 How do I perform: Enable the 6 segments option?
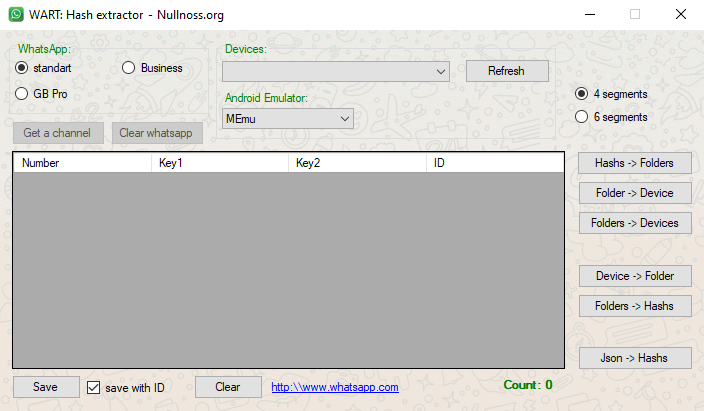(x=582, y=117)
